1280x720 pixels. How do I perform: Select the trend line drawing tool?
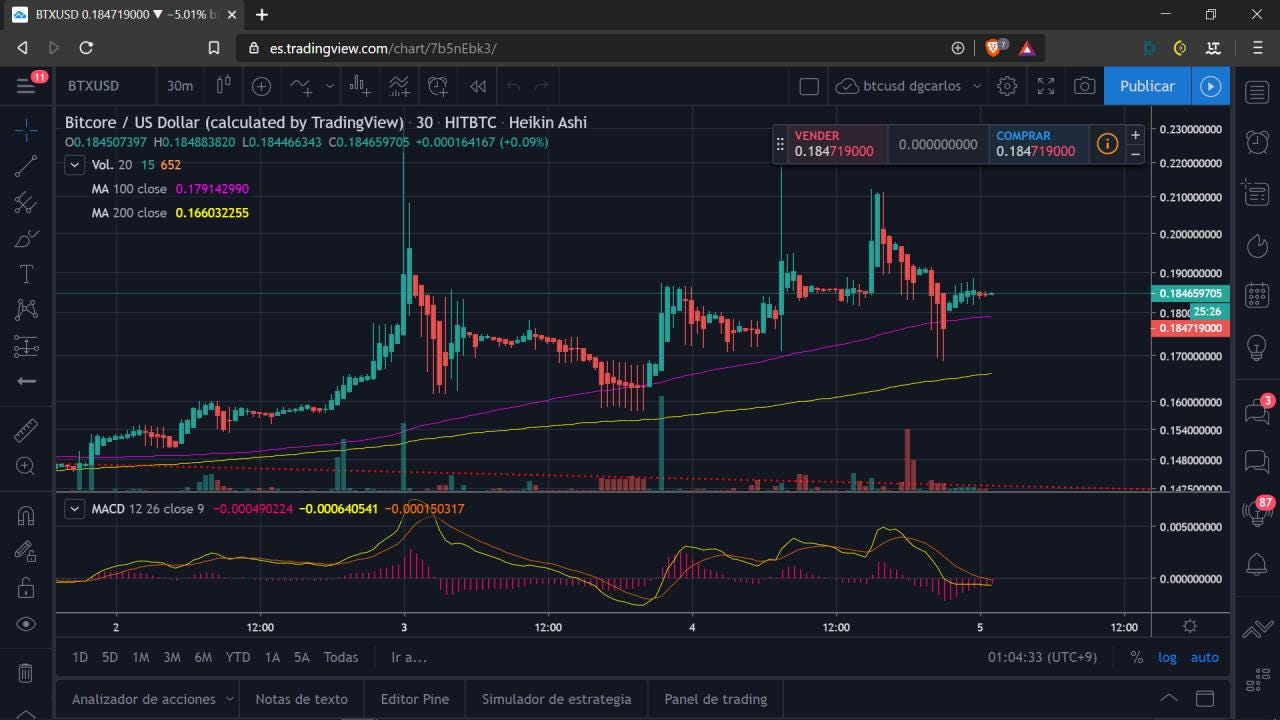pos(26,167)
